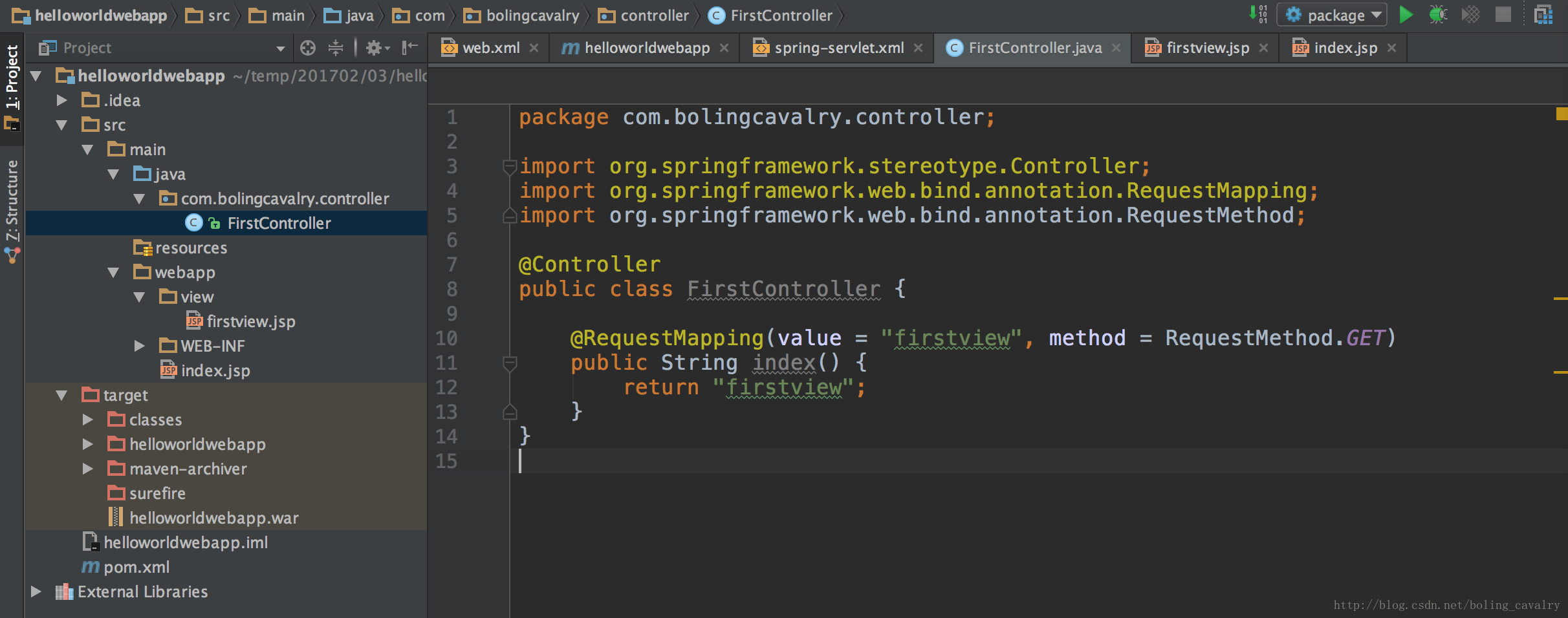The height and width of the screenshot is (618, 1568).
Task: Close the spring-servlet.xml tab
Action: tap(918, 48)
